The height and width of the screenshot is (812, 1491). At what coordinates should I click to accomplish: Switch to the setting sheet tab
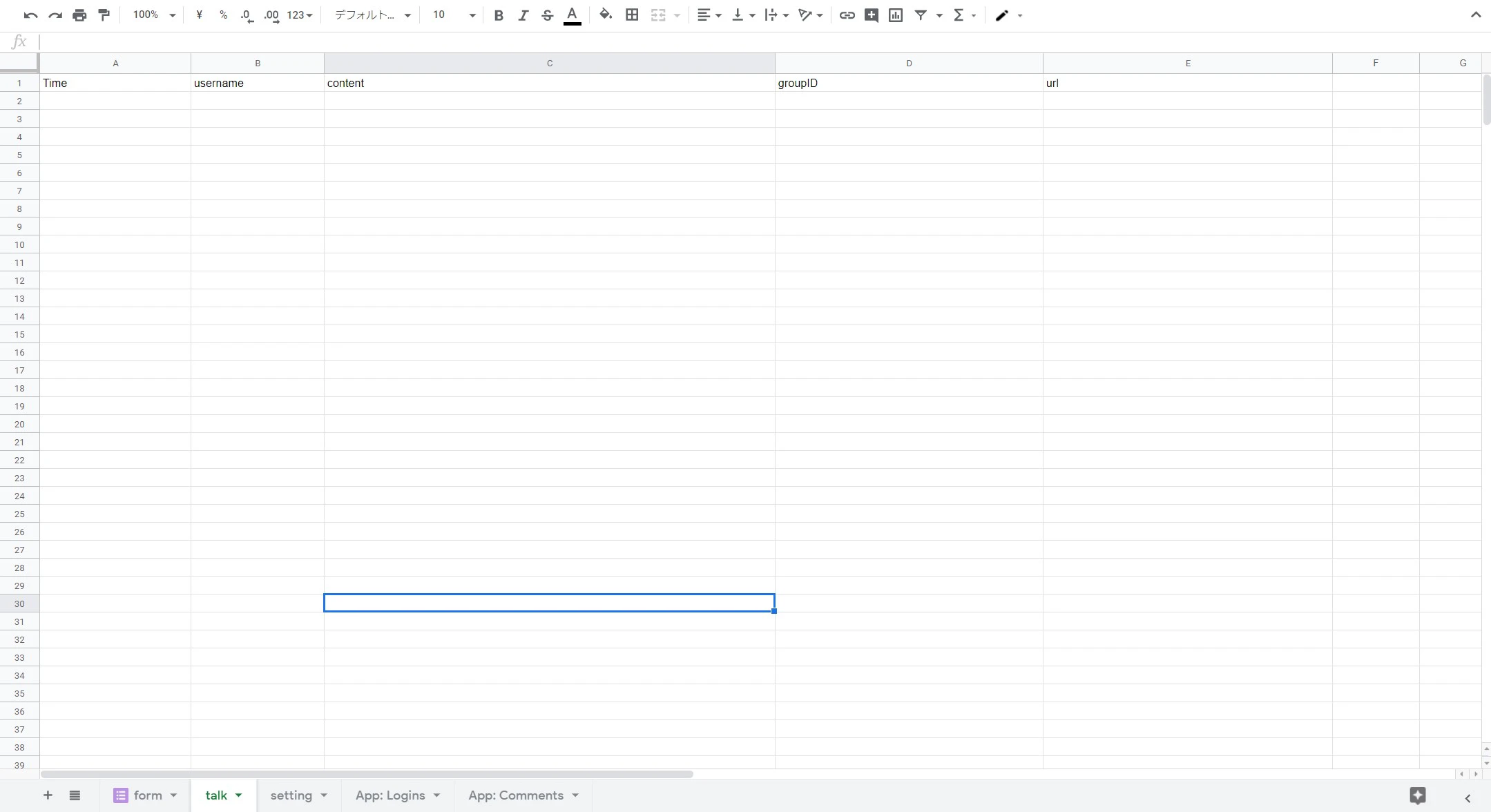pyautogui.click(x=299, y=795)
